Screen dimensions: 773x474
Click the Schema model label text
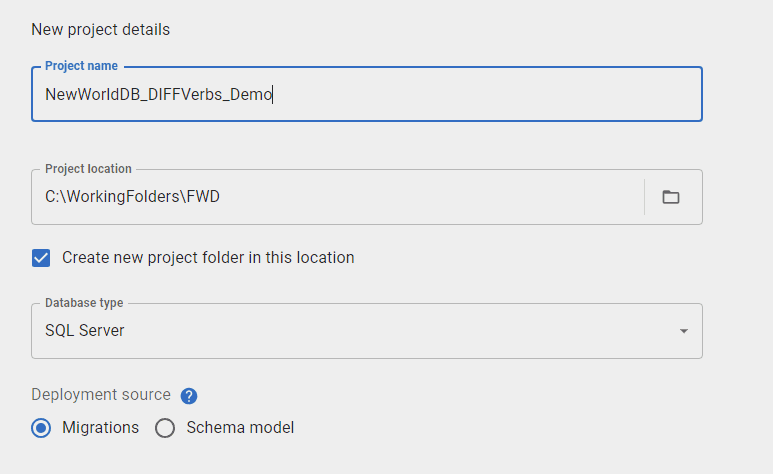point(240,428)
